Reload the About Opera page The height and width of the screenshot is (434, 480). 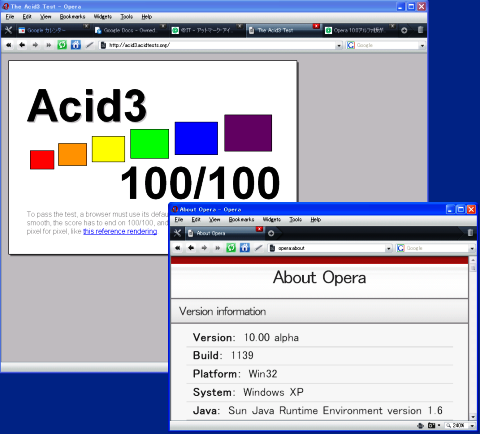[231, 248]
